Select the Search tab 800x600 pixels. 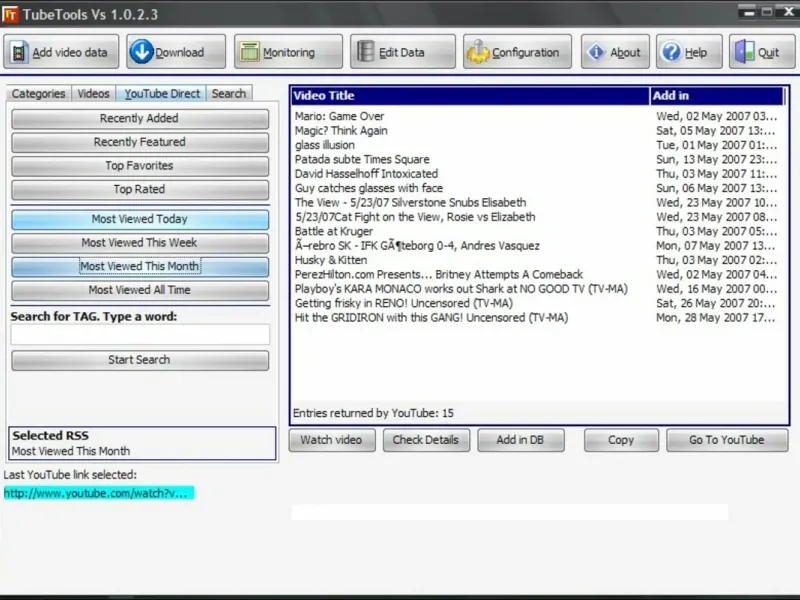[229, 93]
